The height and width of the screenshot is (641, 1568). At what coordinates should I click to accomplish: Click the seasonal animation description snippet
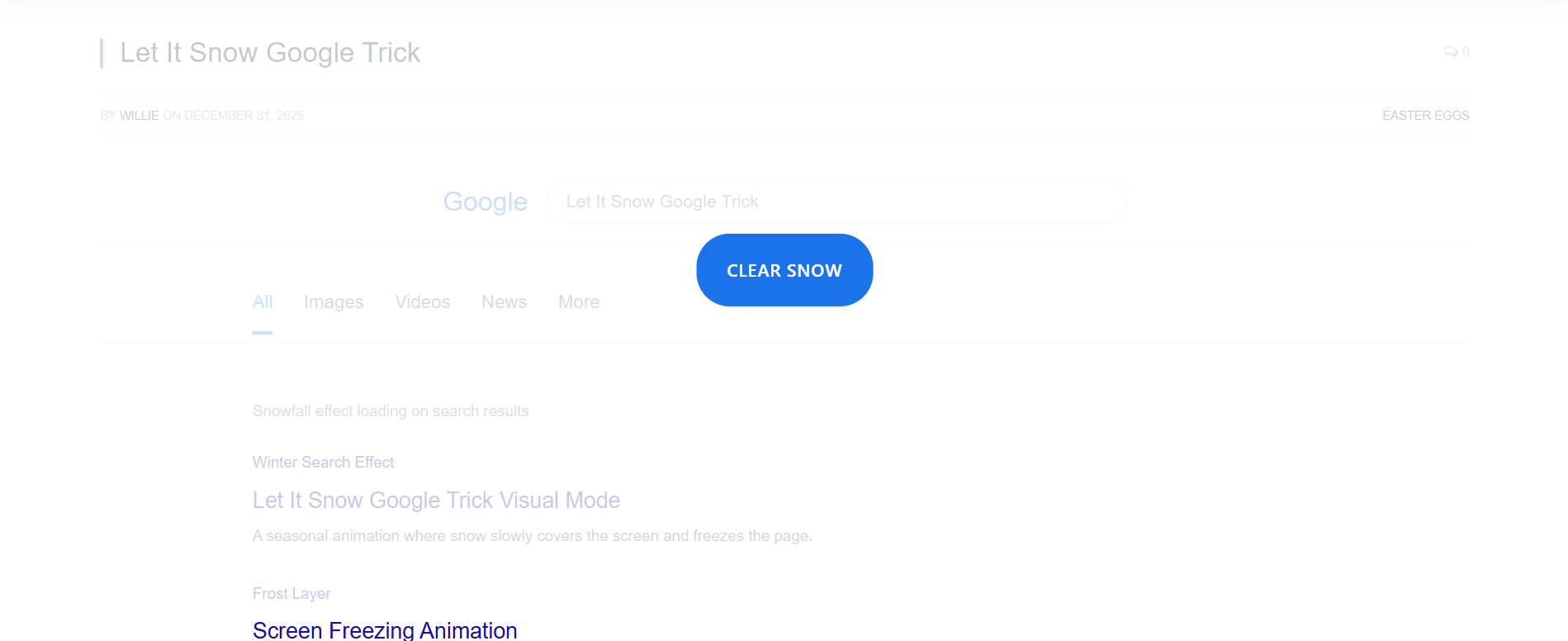(x=532, y=536)
